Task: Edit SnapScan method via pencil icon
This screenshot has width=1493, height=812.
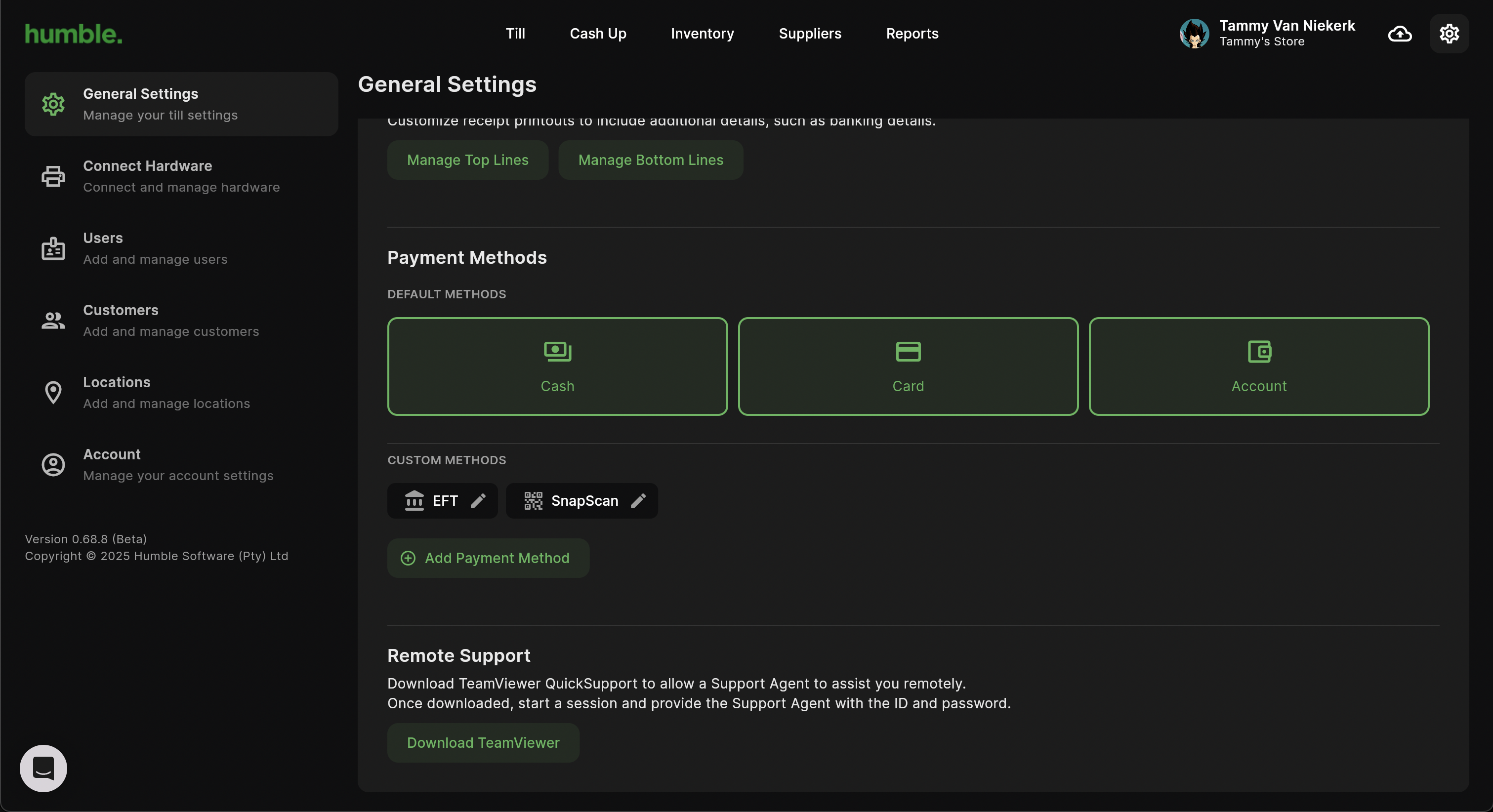Action: 638,500
